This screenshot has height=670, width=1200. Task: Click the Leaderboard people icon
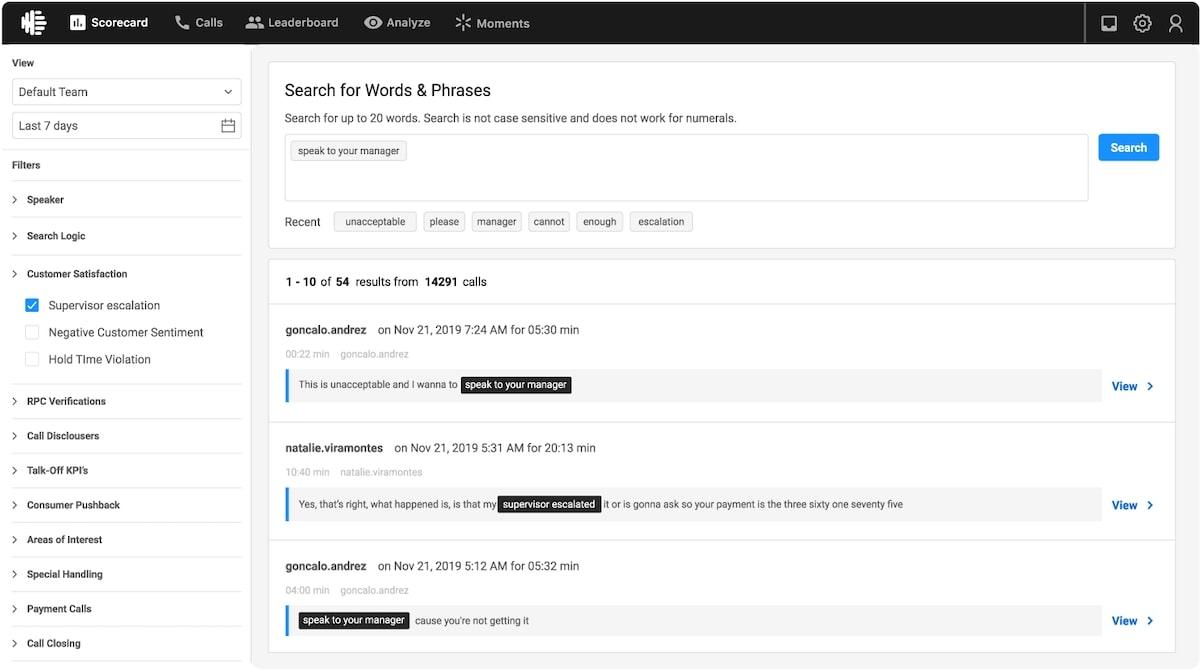(254, 22)
